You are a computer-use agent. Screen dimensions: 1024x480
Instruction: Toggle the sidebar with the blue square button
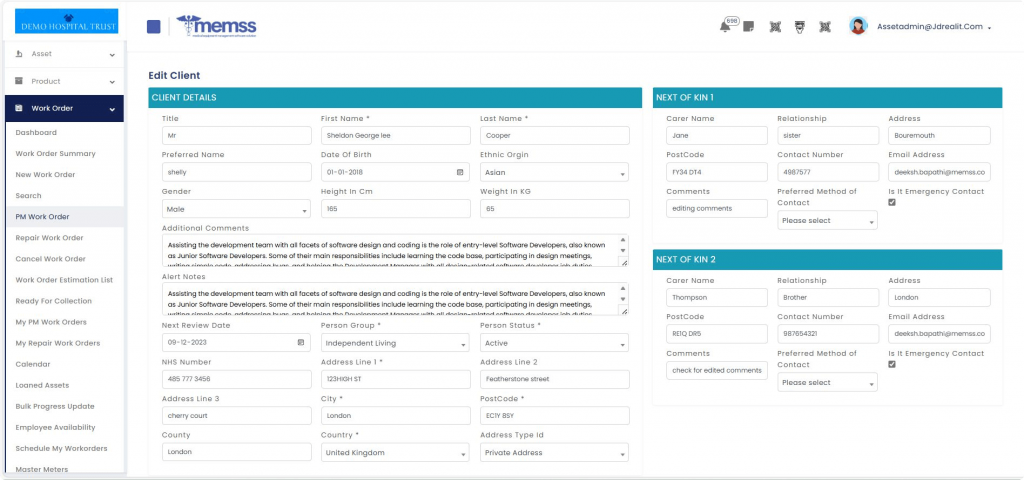point(153,27)
